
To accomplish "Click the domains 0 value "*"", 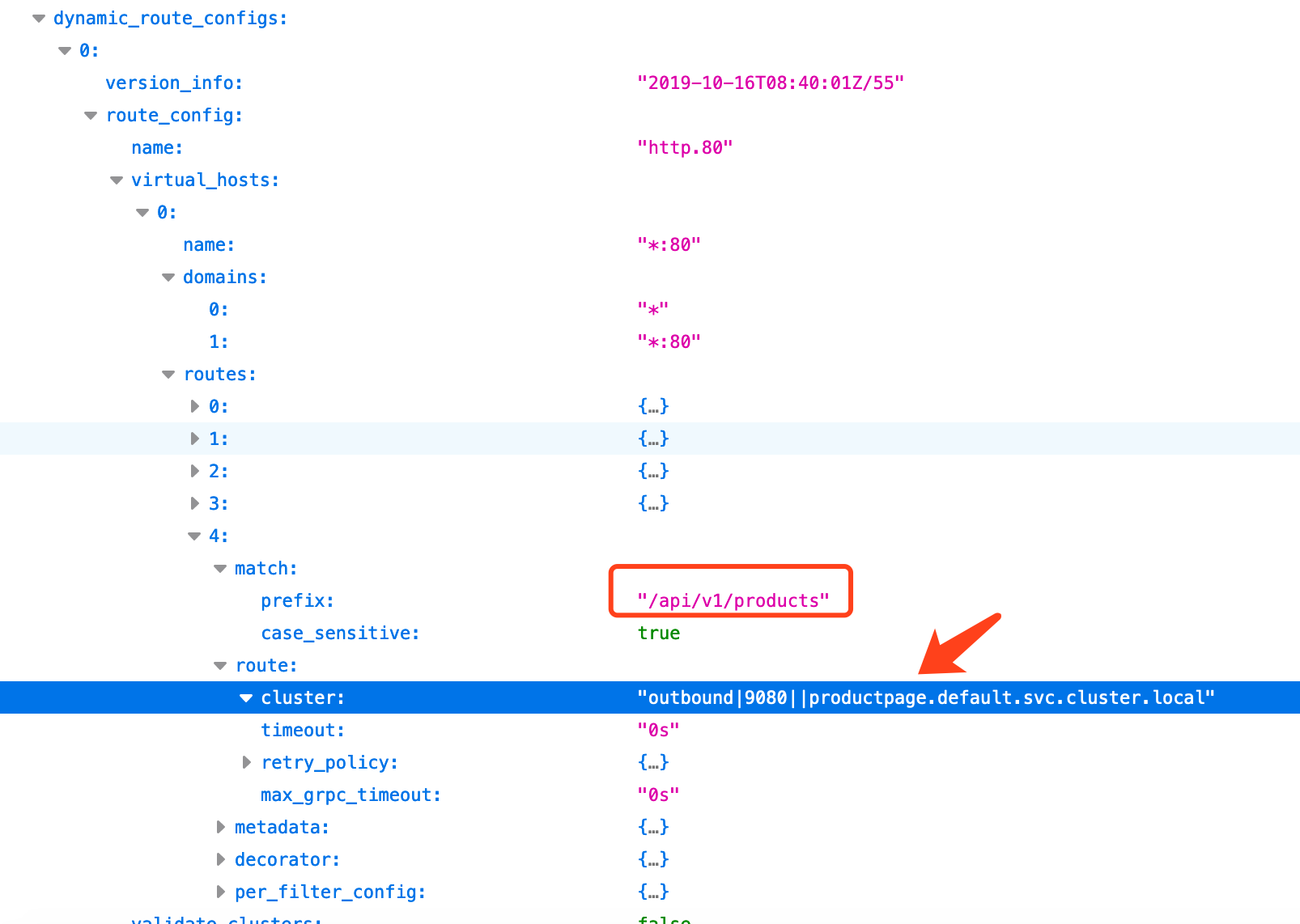I will (x=652, y=309).
